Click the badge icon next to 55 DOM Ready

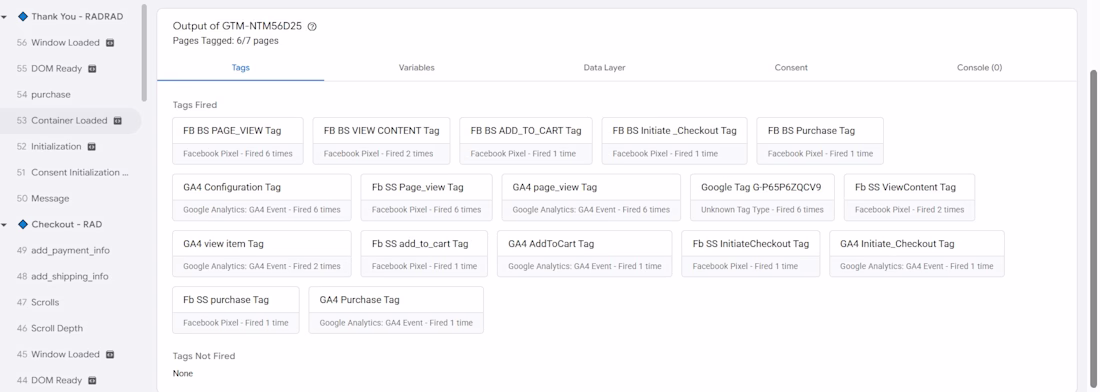tap(92, 69)
